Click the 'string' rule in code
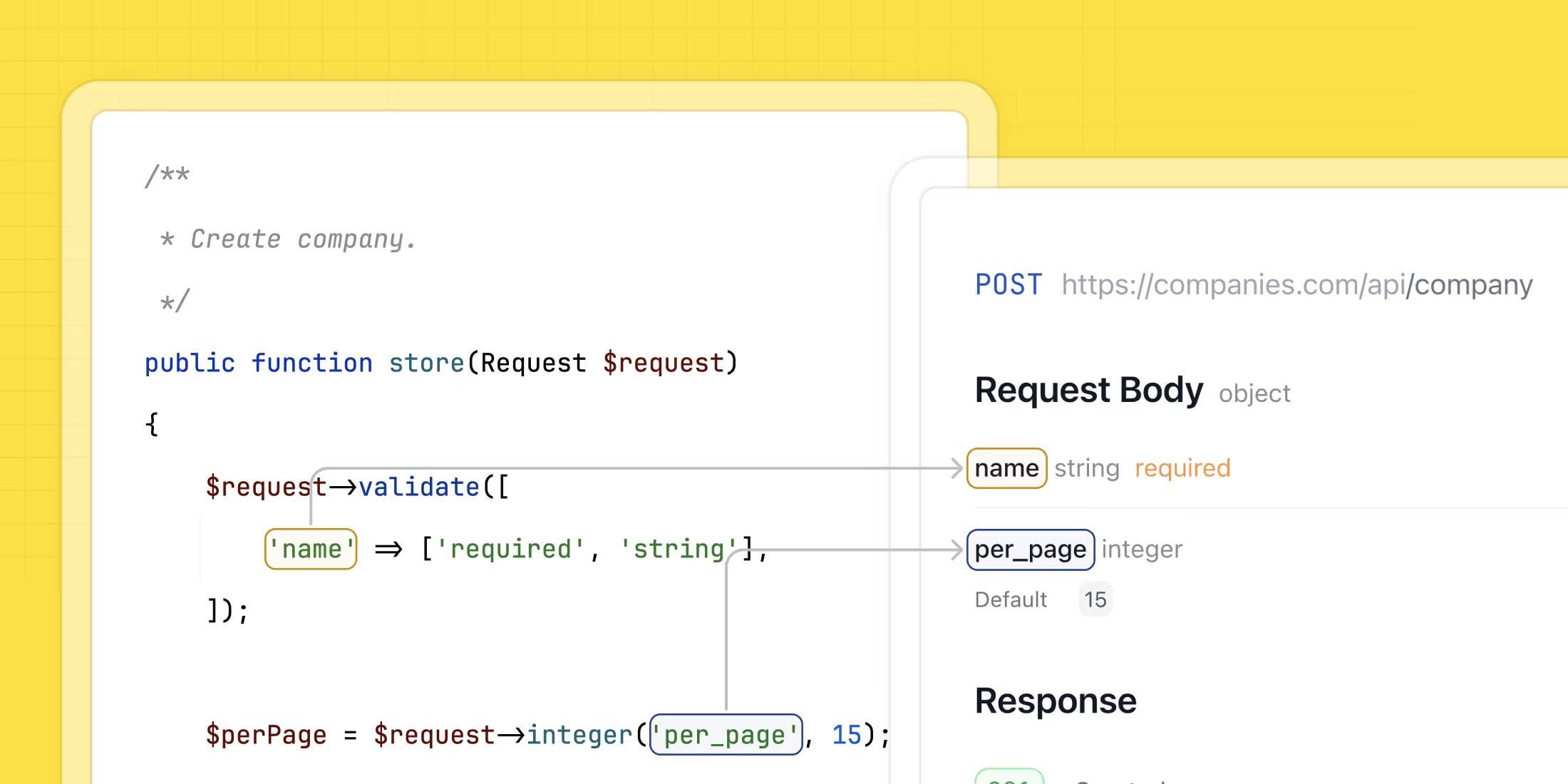The width and height of the screenshot is (1568, 784). (679, 549)
